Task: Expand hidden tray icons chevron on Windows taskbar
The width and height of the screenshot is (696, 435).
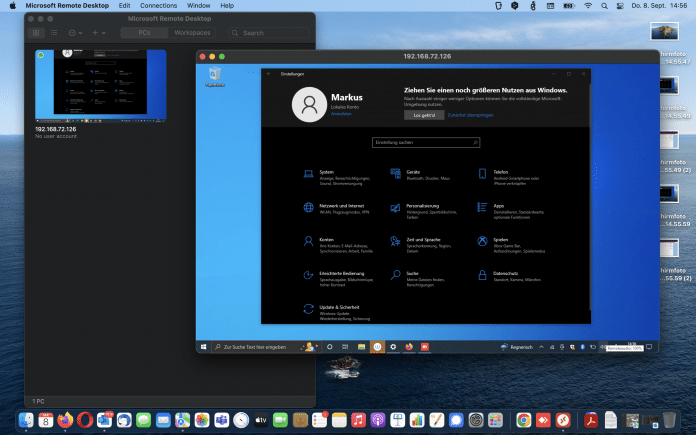Action: 542,347
